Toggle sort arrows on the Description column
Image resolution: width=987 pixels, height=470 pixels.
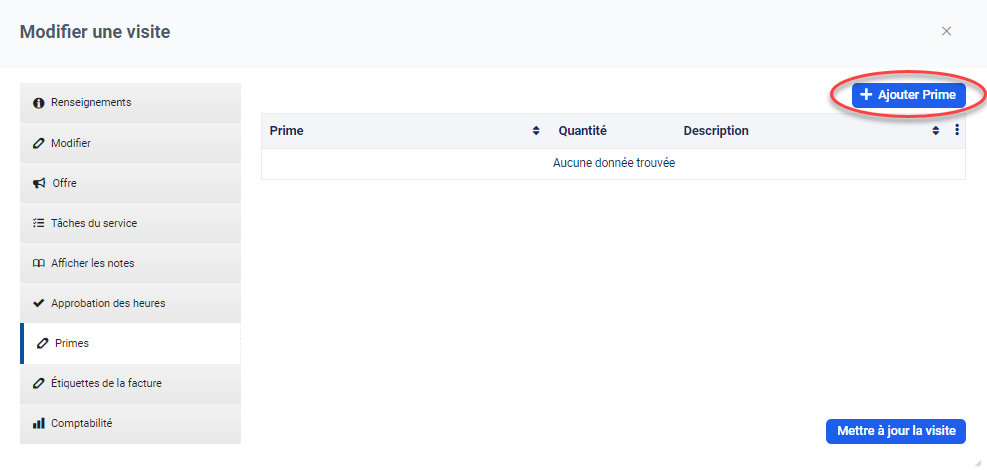(936, 131)
